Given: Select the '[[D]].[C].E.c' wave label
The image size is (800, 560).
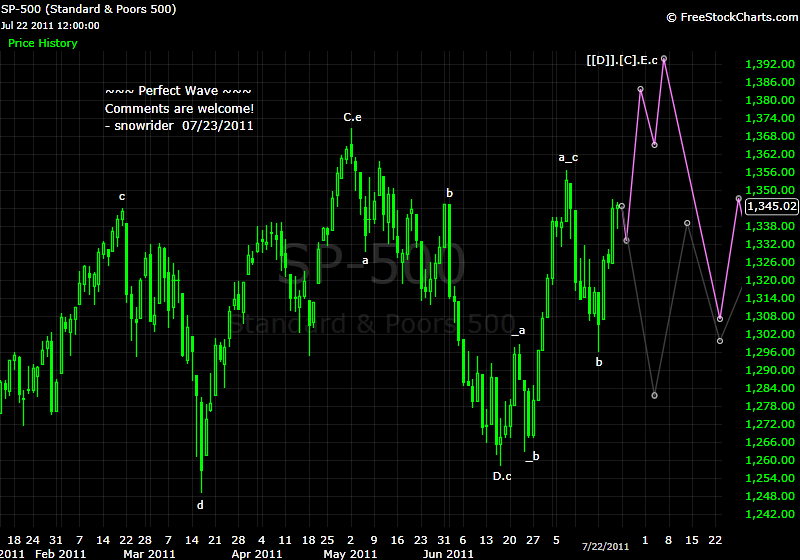Looking at the screenshot, I should coord(622,60).
